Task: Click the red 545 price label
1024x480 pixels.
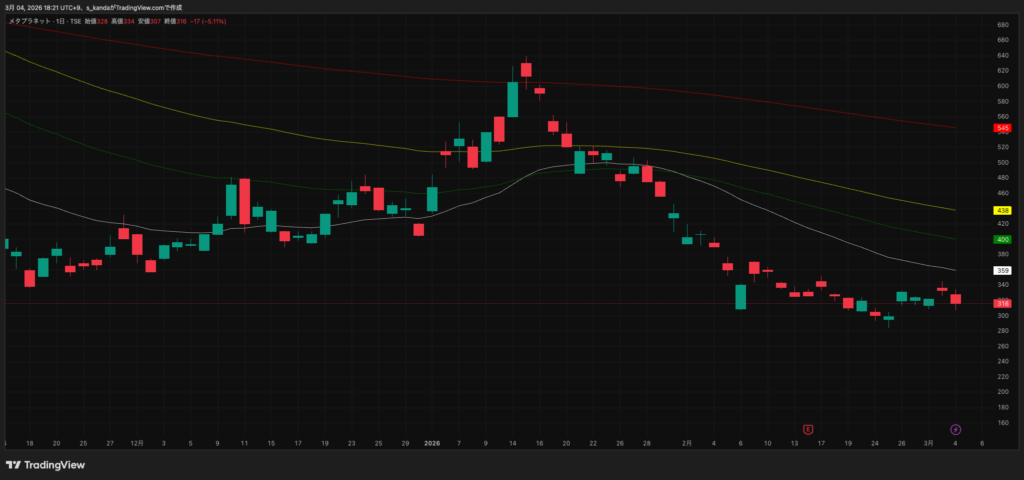Action: (x=1002, y=128)
